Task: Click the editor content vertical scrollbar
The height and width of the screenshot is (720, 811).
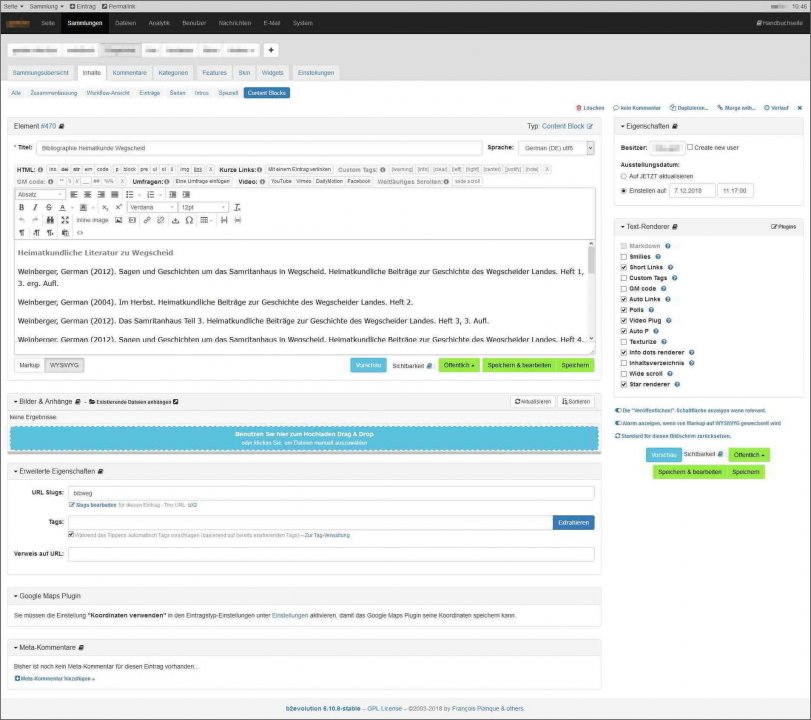Action: point(591,290)
